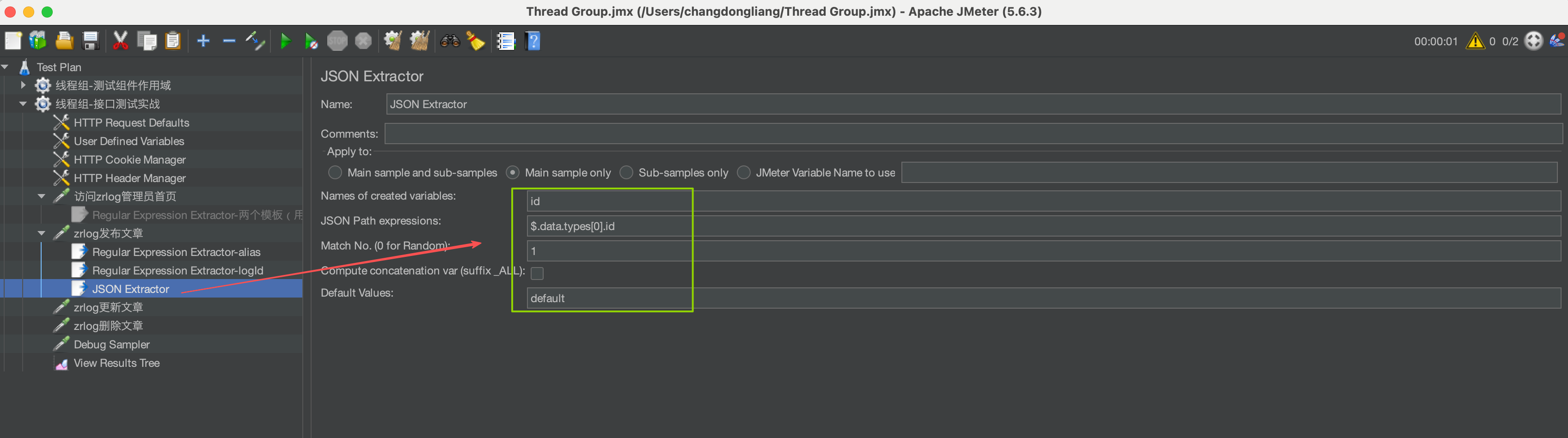This screenshot has width=1568, height=438.
Task: Select HTTP Request Defaults in tree
Action: coord(131,123)
